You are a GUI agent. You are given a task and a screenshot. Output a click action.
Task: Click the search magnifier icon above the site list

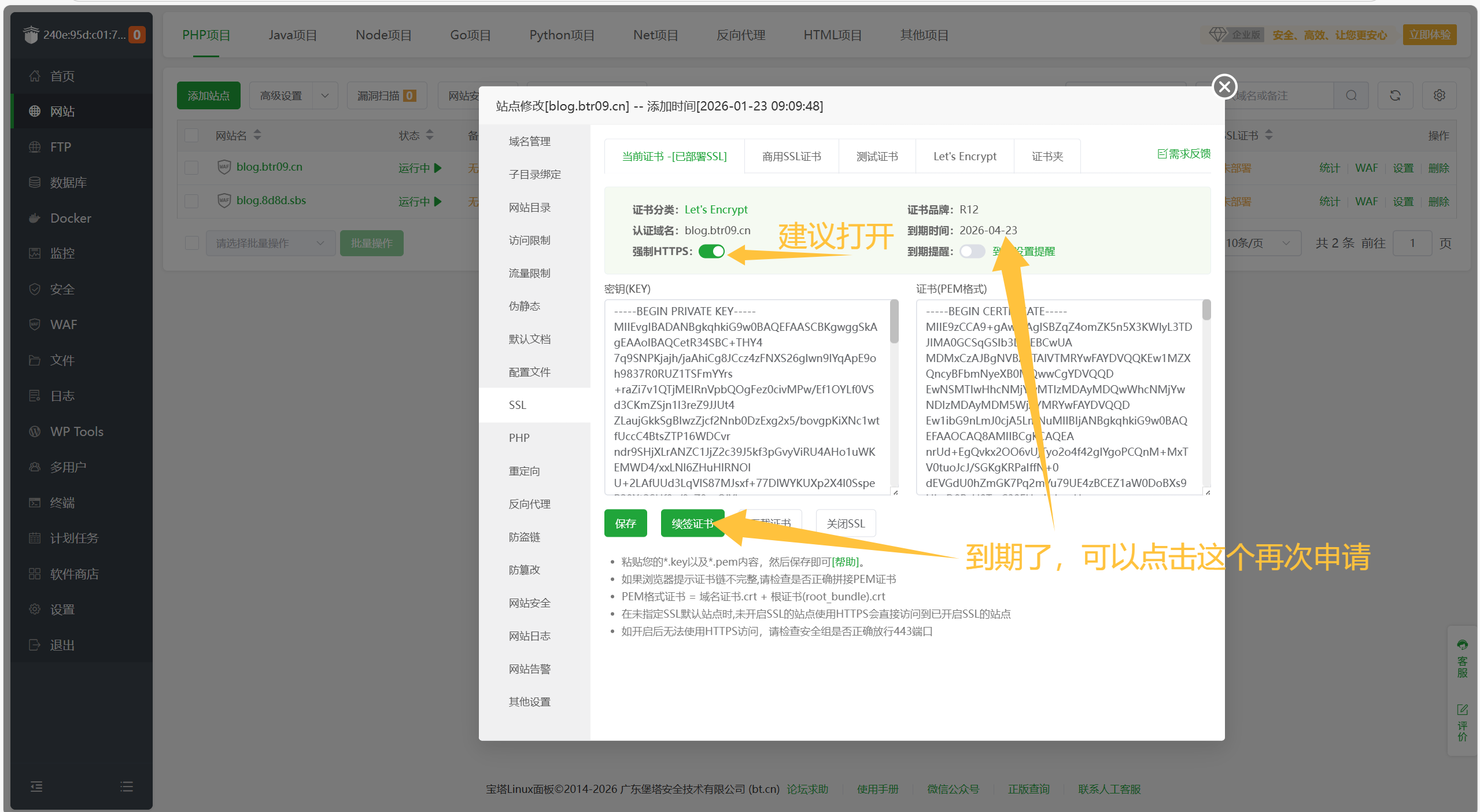coord(1351,95)
